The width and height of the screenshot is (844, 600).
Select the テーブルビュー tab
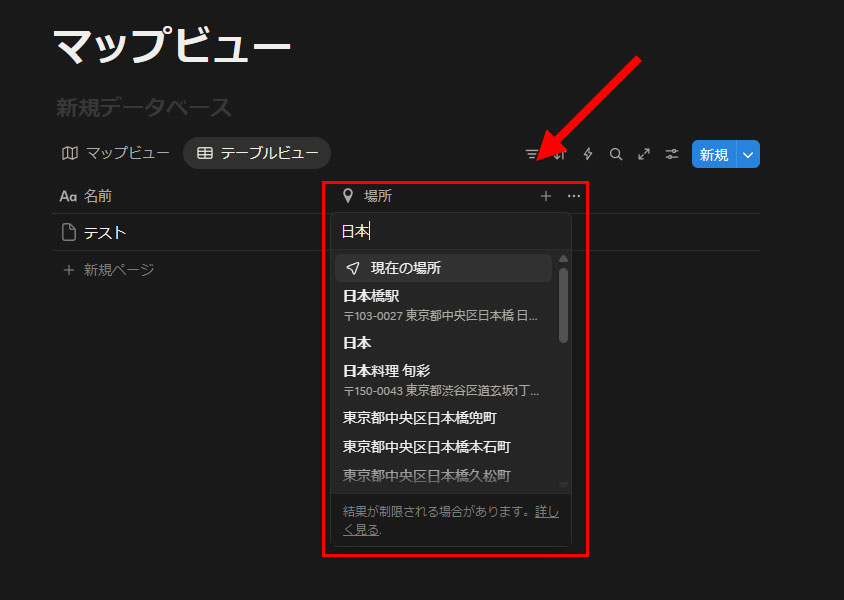tap(257, 153)
